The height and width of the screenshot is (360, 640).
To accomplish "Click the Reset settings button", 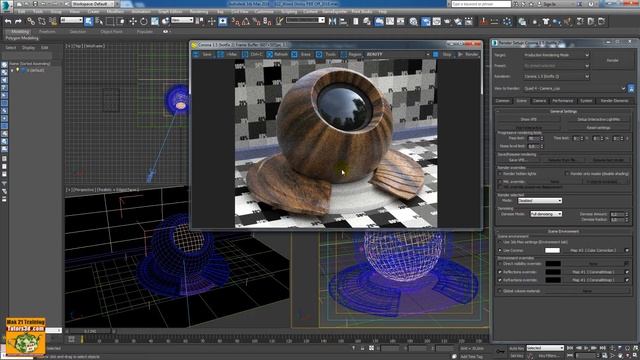I will tap(598, 128).
